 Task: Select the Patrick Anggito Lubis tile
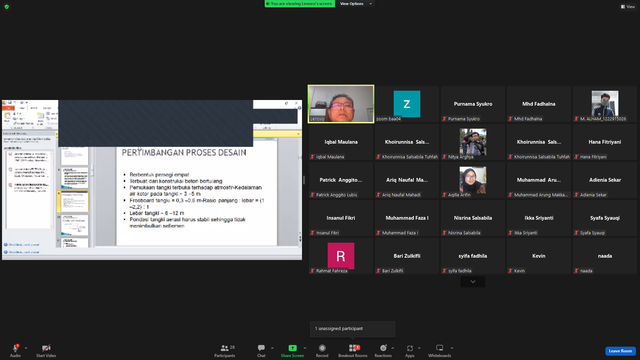341,180
